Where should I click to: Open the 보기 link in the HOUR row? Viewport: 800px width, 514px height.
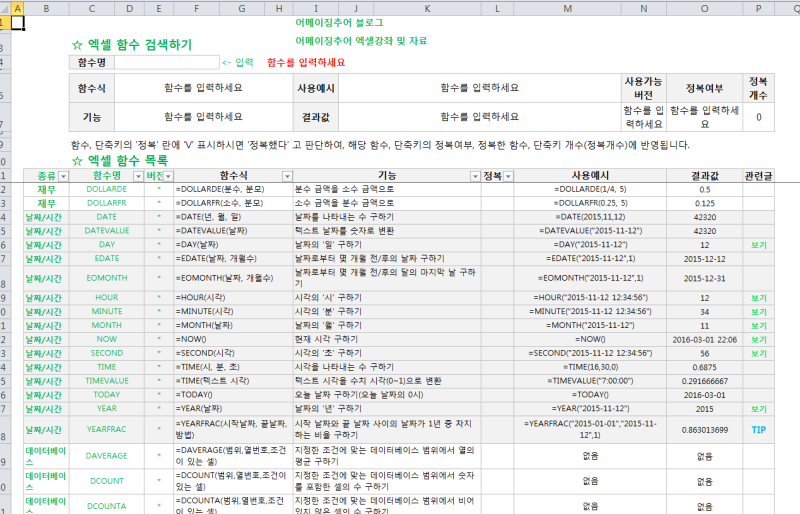click(x=758, y=298)
